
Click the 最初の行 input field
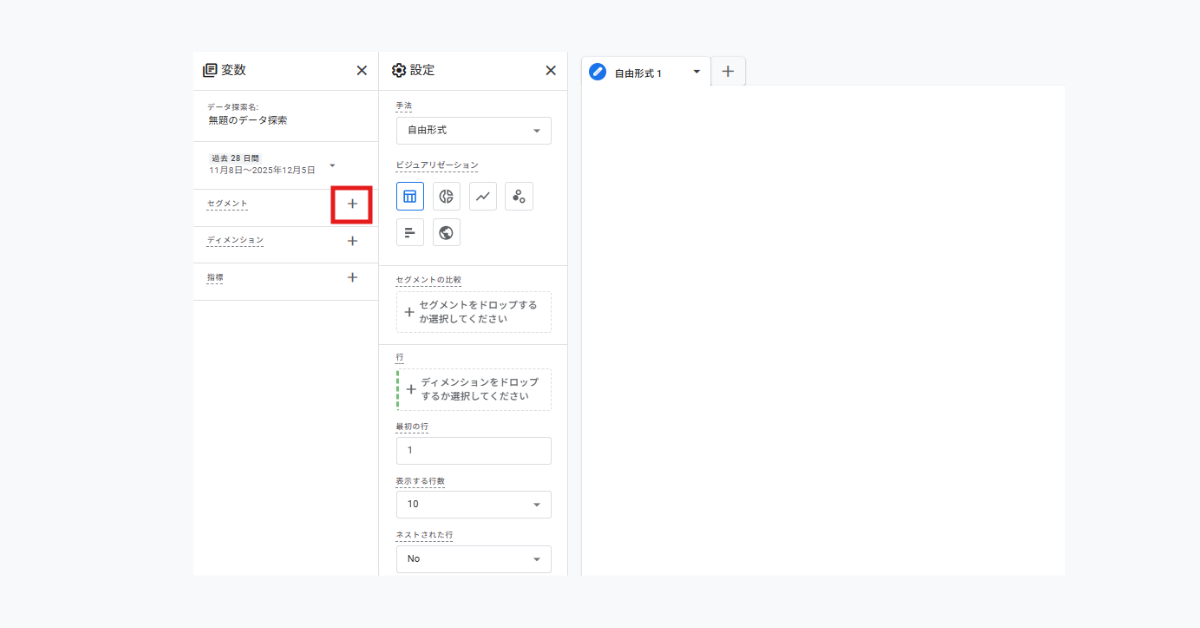(473, 451)
